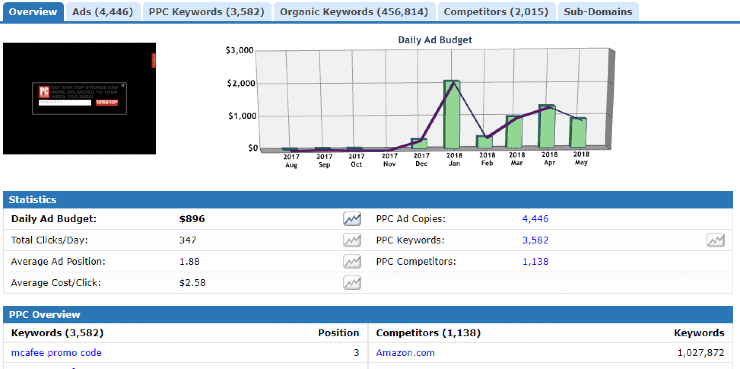Click the PPC Competitors label
The image size is (740, 369).
(x=416, y=261)
